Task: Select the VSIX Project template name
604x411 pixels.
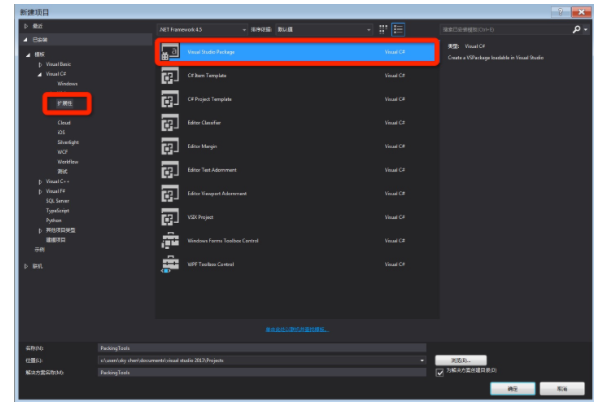Action: pos(200,217)
